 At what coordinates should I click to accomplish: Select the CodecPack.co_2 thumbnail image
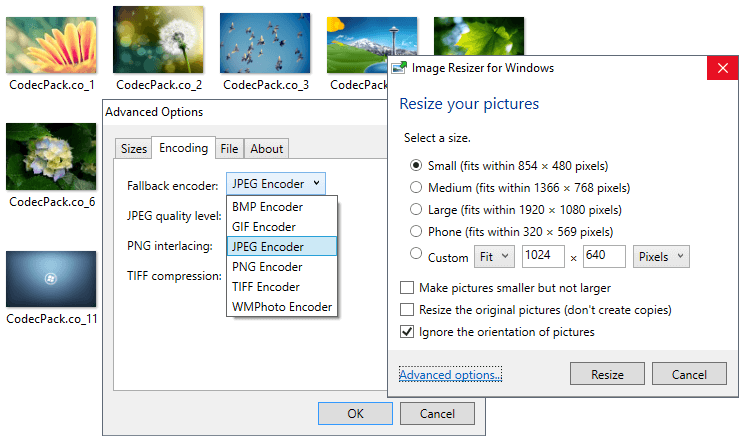coord(158,38)
